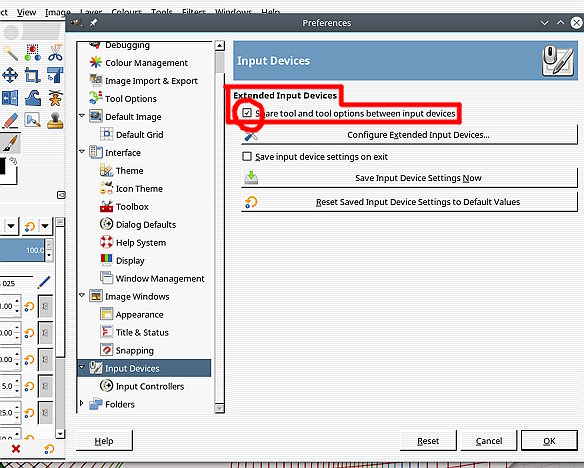584x468 pixels.
Task: Collapse the Image Windows section
Action: coord(82,296)
